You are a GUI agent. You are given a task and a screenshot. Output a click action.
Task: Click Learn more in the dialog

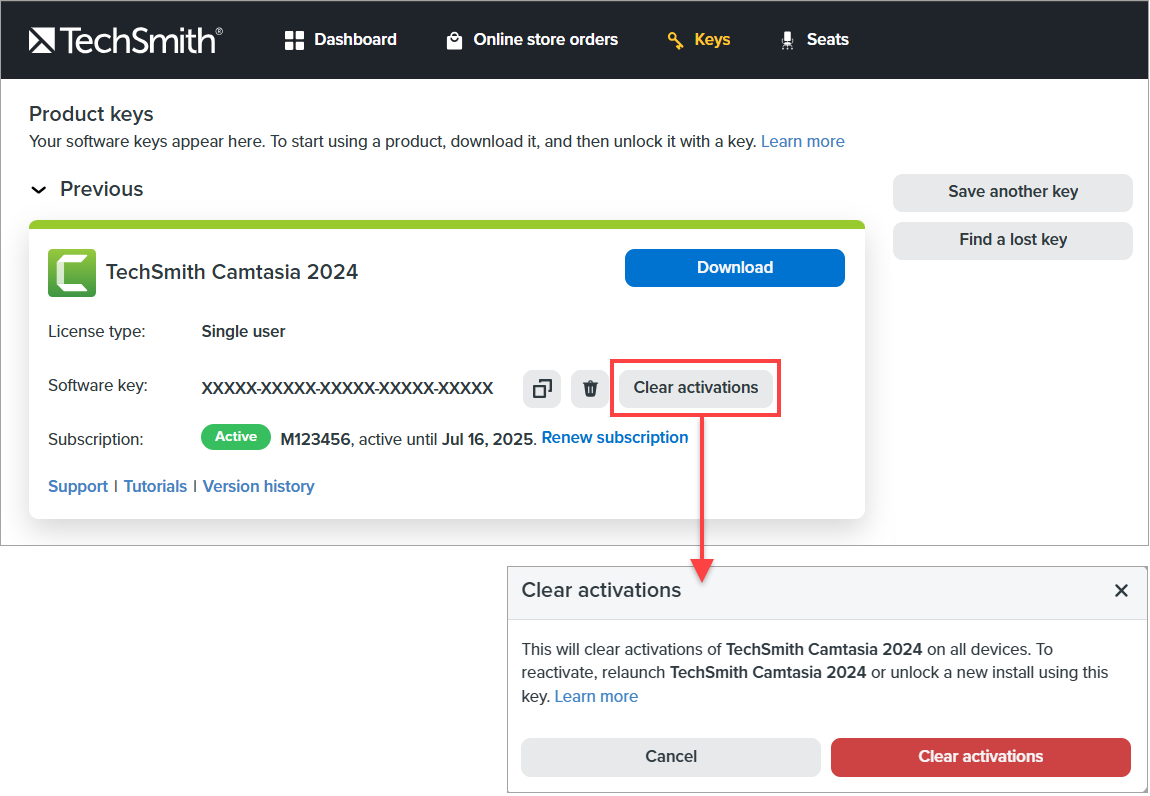pyautogui.click(x=596, y=697)
